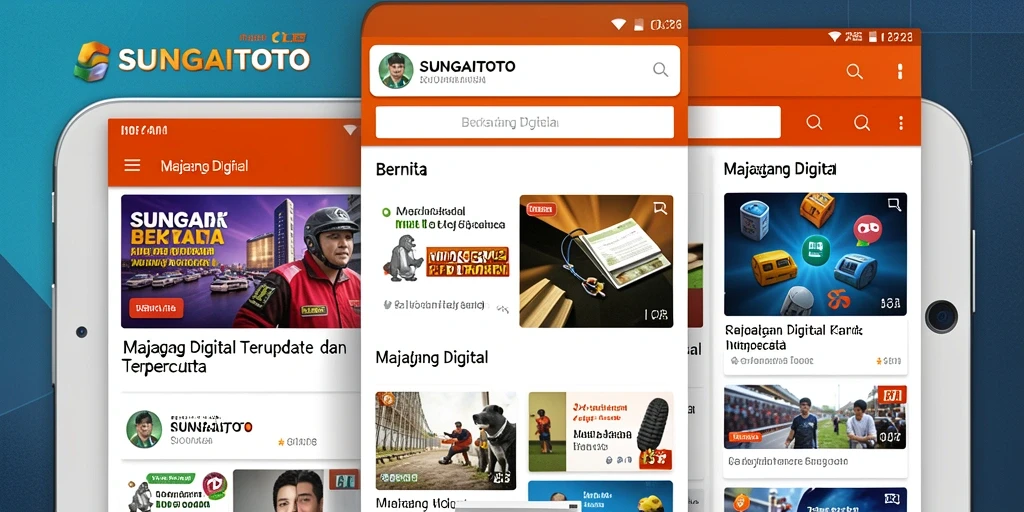Image resolution: width=1024 pixels, height=512 pixels.
Task: Open headline "Majagag Digital Terupdate dan Terpercurta"
Action: 234,357
